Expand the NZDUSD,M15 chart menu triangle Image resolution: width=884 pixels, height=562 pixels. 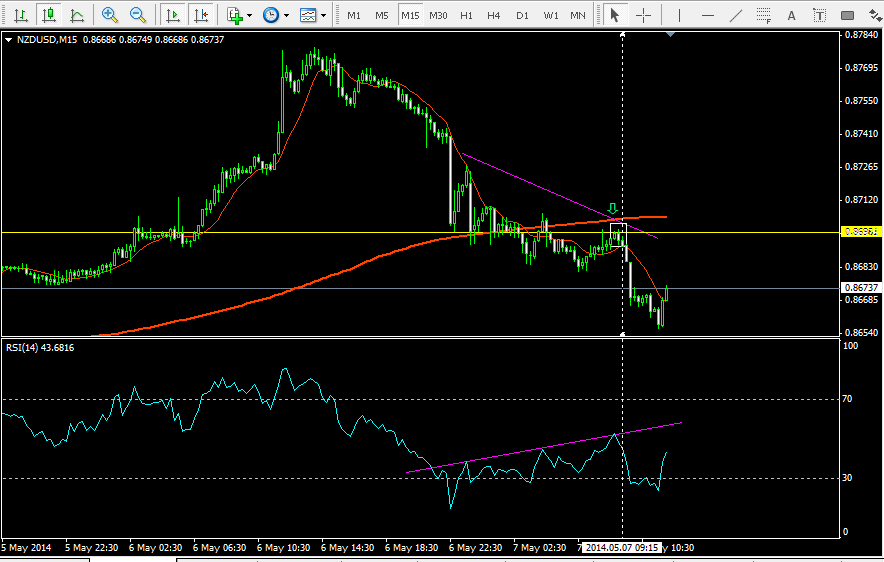(8, 40)
